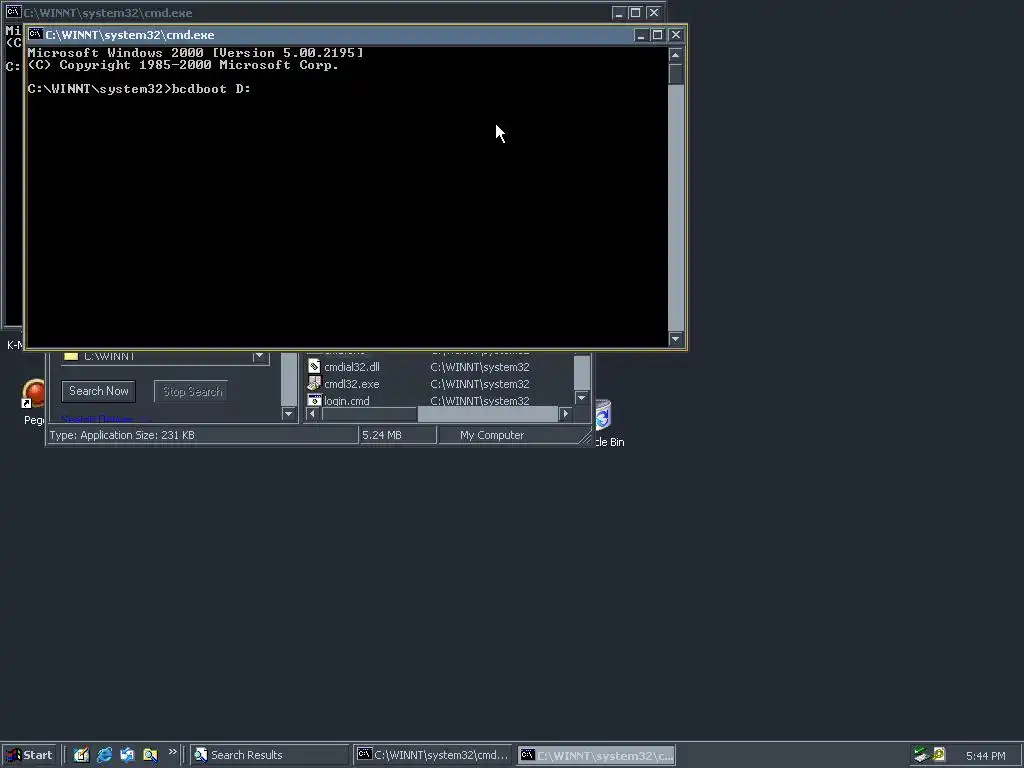Click login.cmd file icon
1024x768 pixels.
click(x=314, y=400)
